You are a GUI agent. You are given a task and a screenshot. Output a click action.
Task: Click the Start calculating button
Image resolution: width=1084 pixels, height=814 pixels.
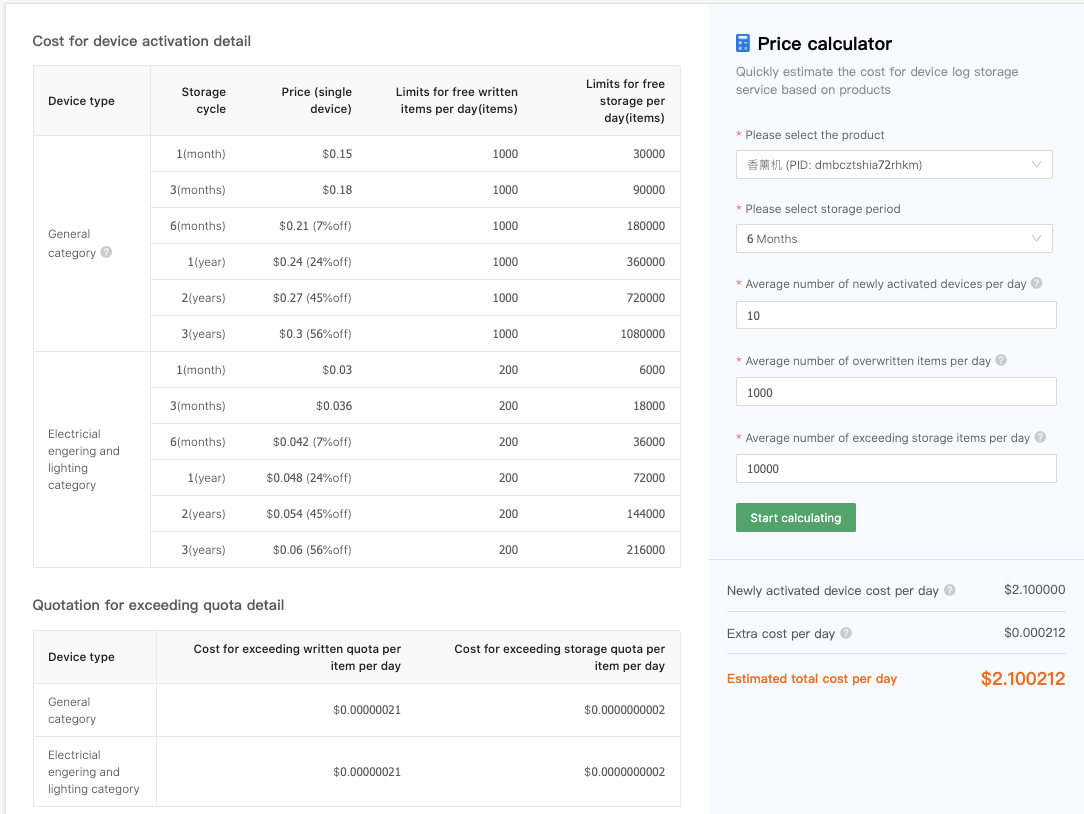click(x=796, y=517)
